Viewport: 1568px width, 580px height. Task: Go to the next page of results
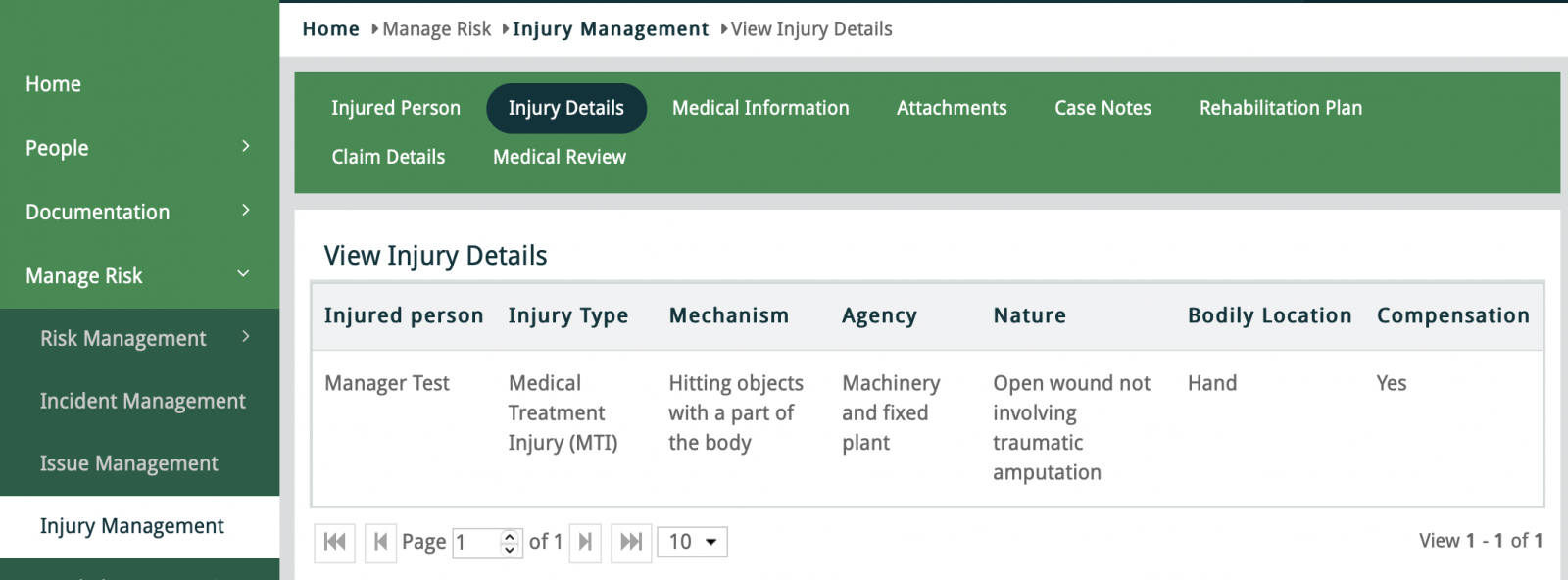585,542
